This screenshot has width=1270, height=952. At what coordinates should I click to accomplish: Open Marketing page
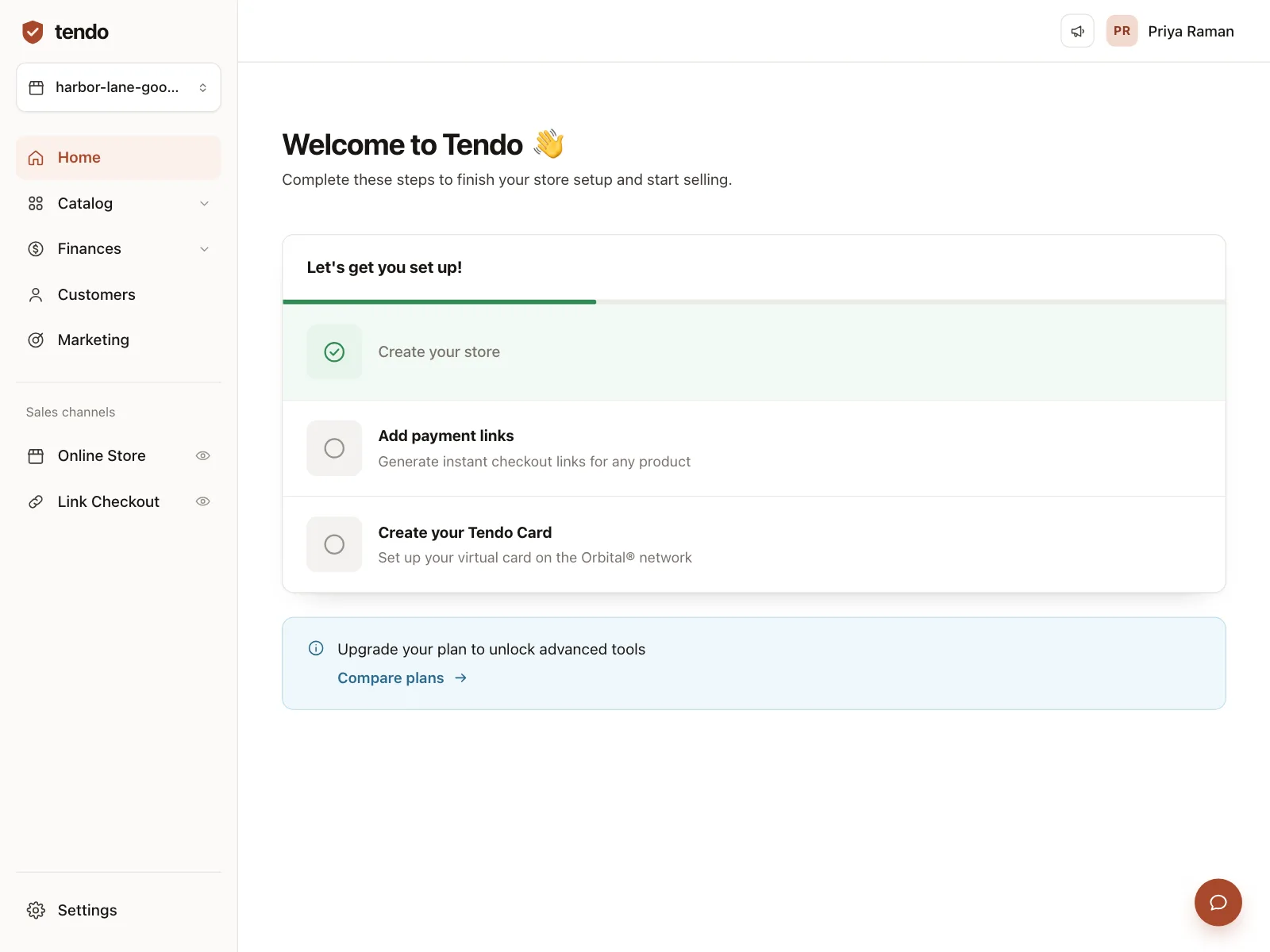pos(118,340)
